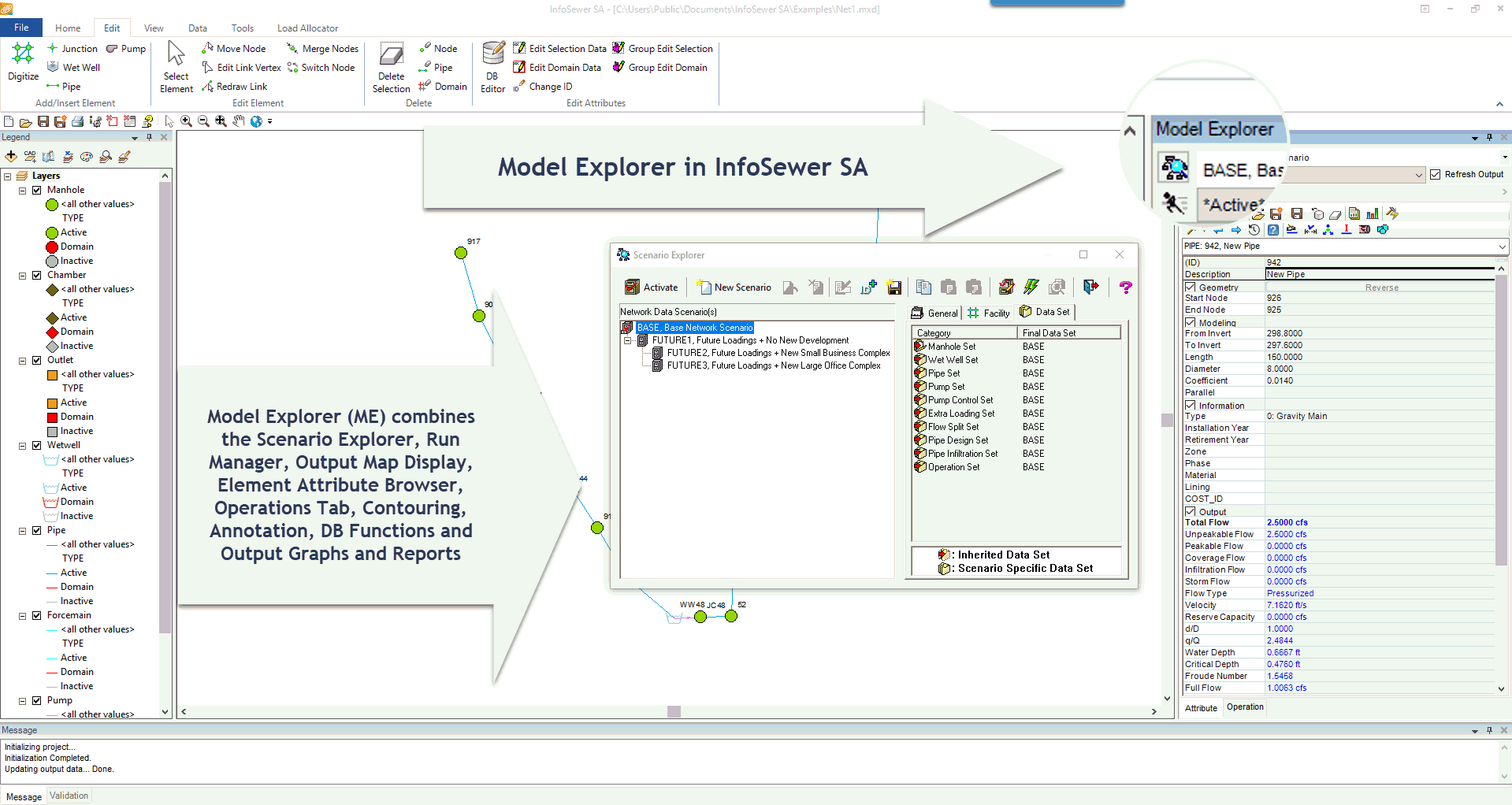Click the map horizontal scrollbar thumb
Image resolution: width=1512 pixels, height=805 pixels.
[674, 711]
